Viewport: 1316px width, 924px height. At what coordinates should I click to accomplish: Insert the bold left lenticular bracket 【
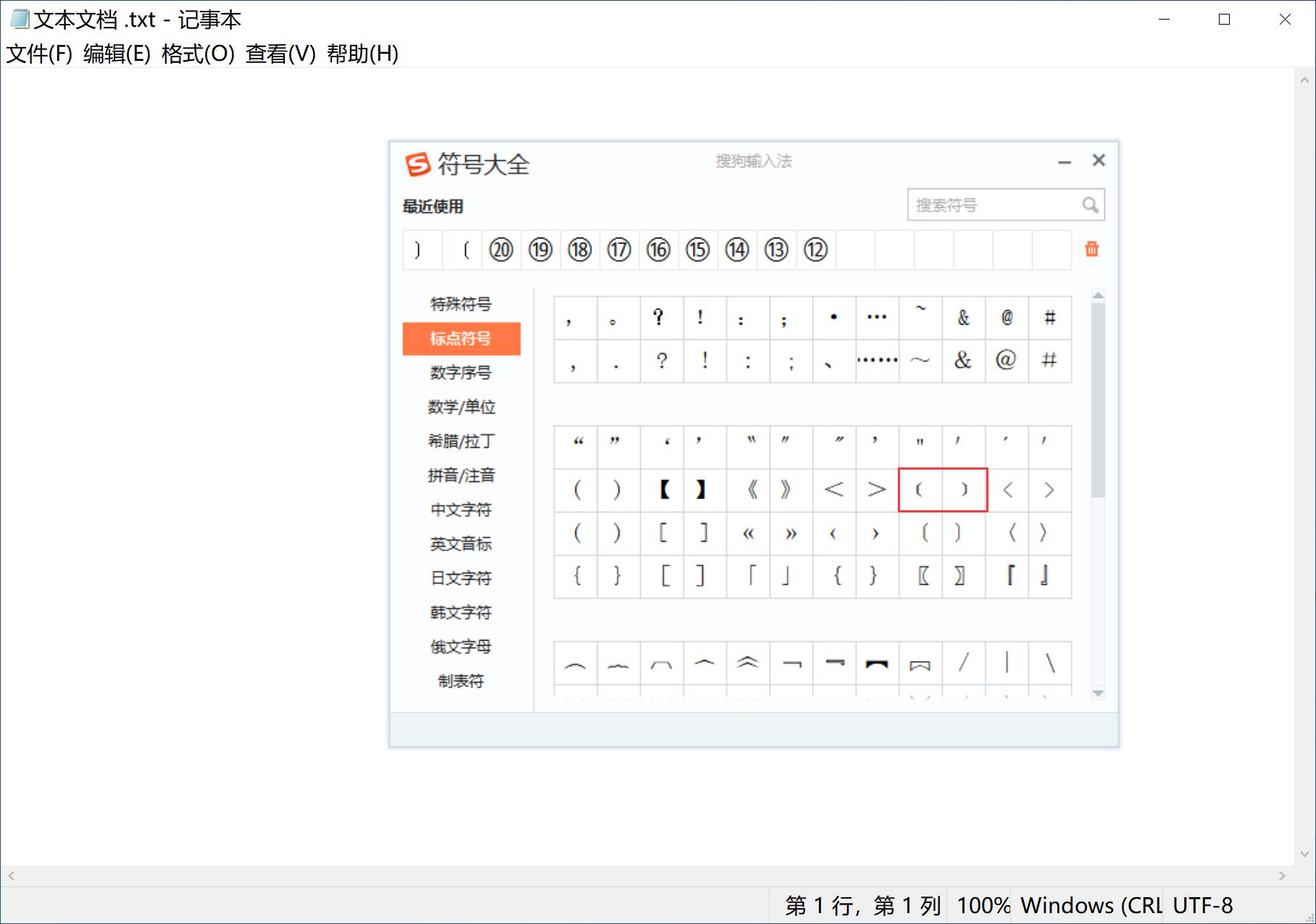point(662,490)
